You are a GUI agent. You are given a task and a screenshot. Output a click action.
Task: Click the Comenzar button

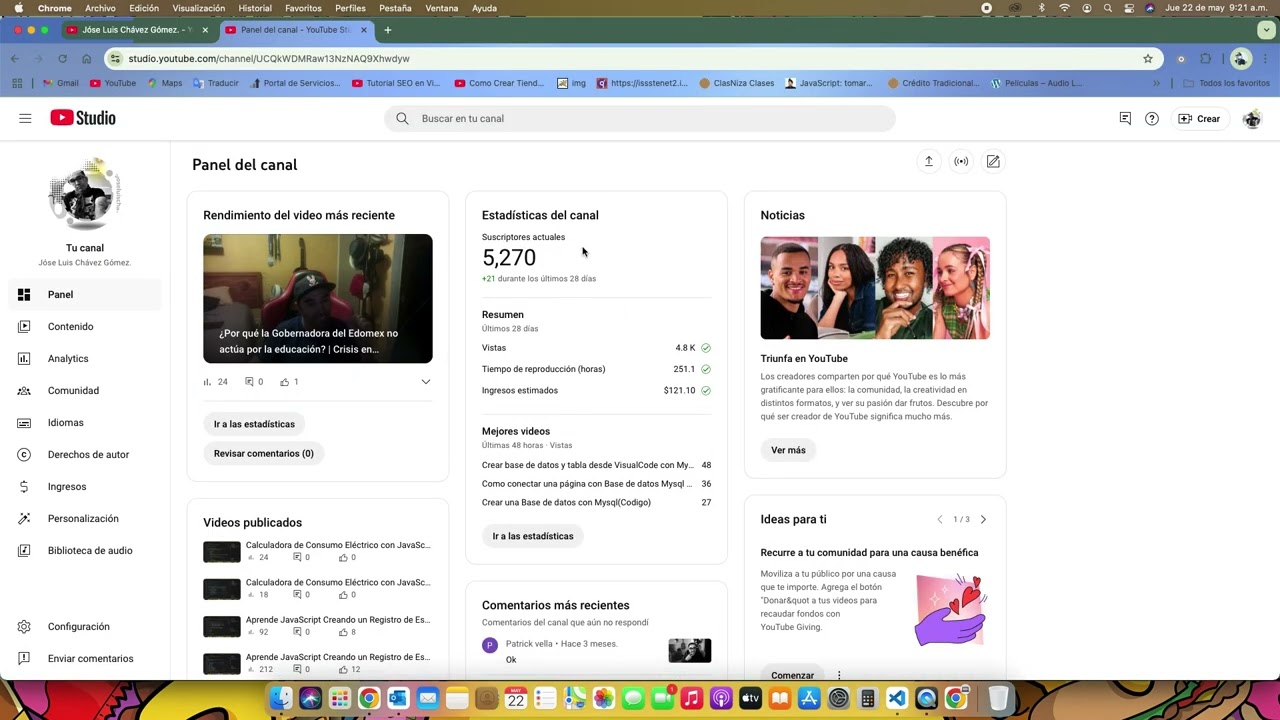coord(792,675)
